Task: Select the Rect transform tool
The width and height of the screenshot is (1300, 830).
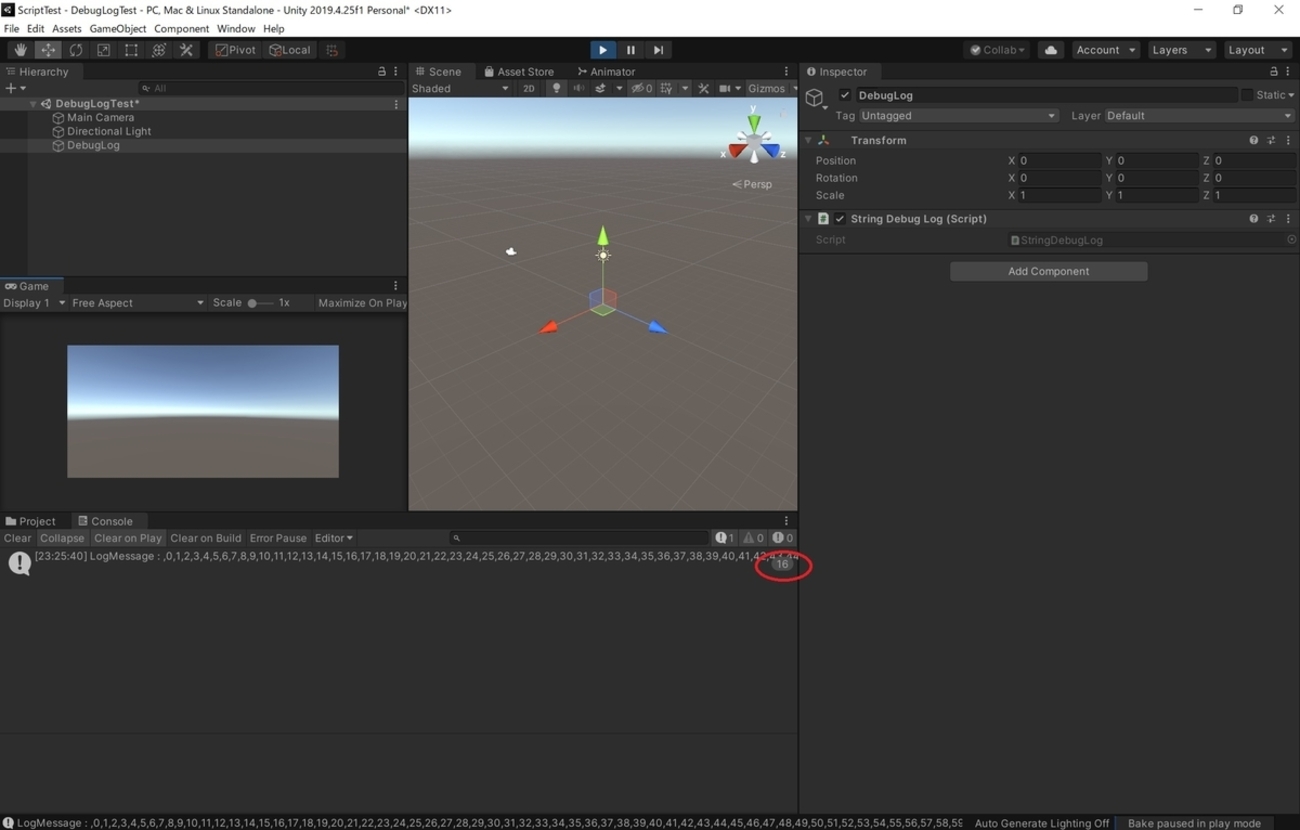Action: [x=131, y=49]
